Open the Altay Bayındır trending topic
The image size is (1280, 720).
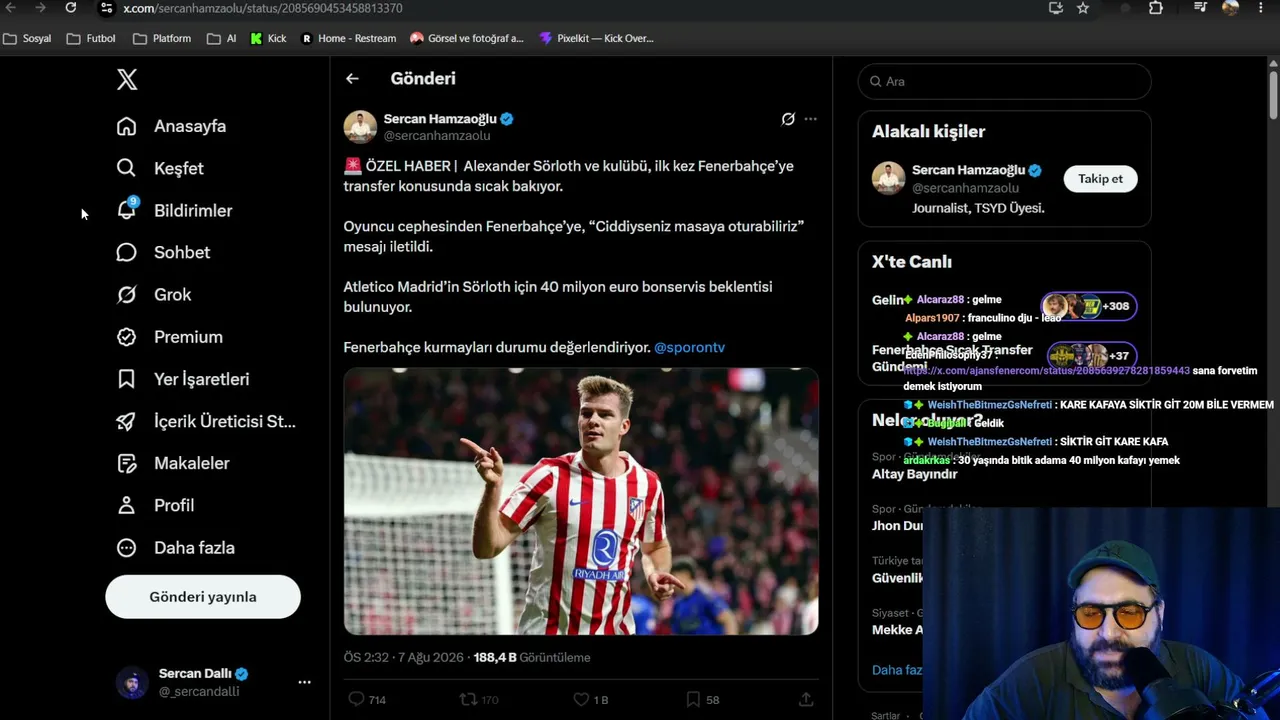(915, 474)
